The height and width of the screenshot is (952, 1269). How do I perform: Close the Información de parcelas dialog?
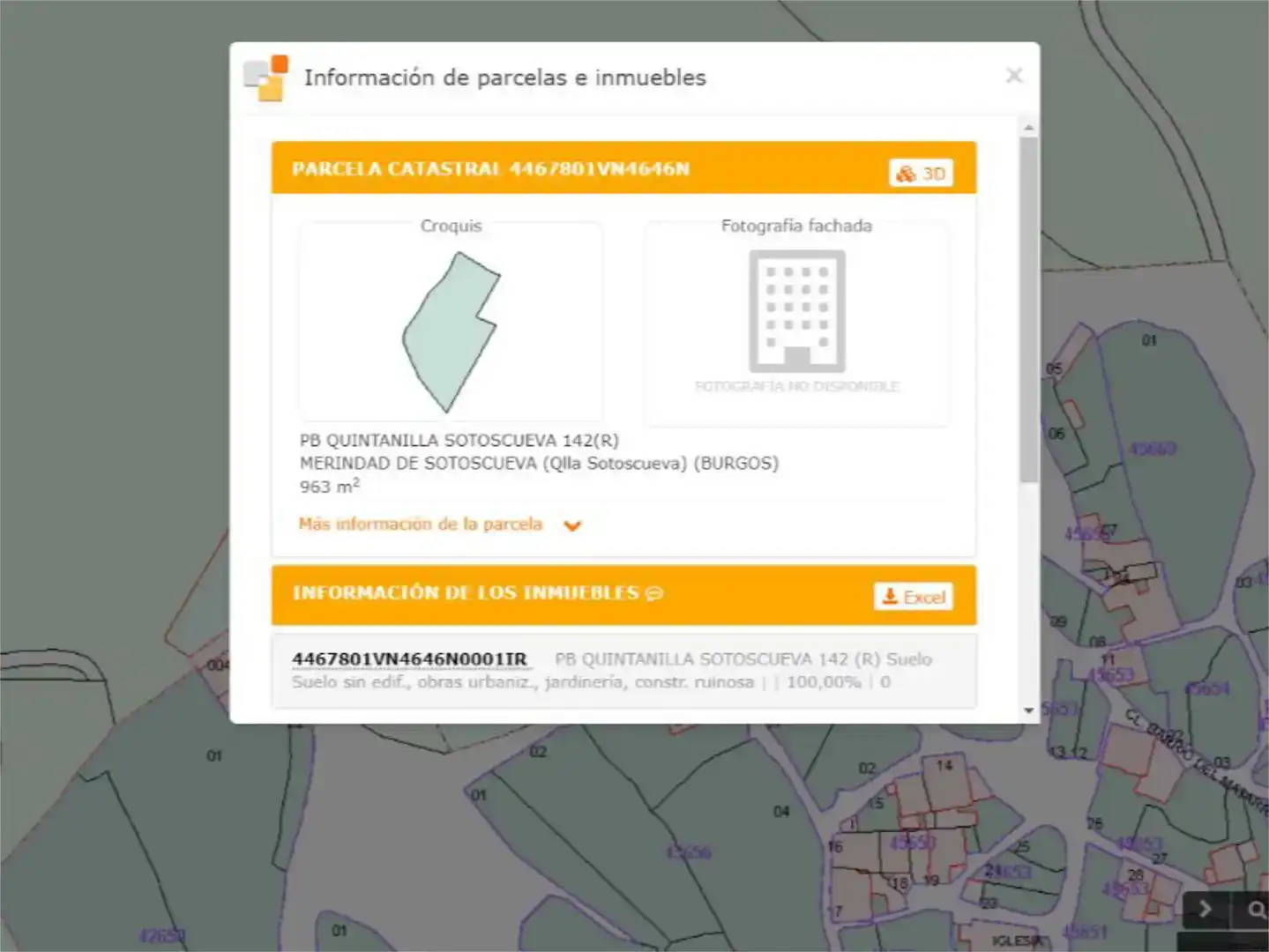(1014, 76)
